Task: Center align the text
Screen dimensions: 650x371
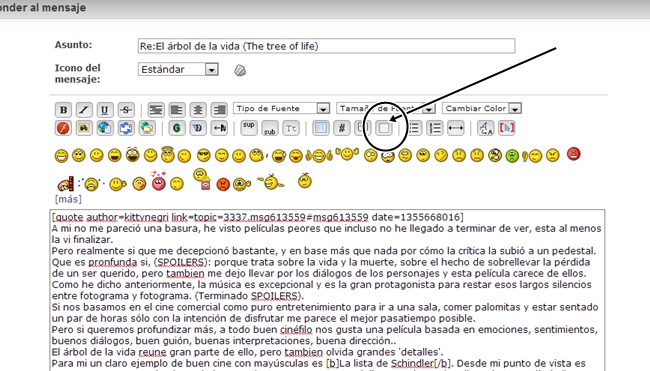Action: (x=198, y=110)
